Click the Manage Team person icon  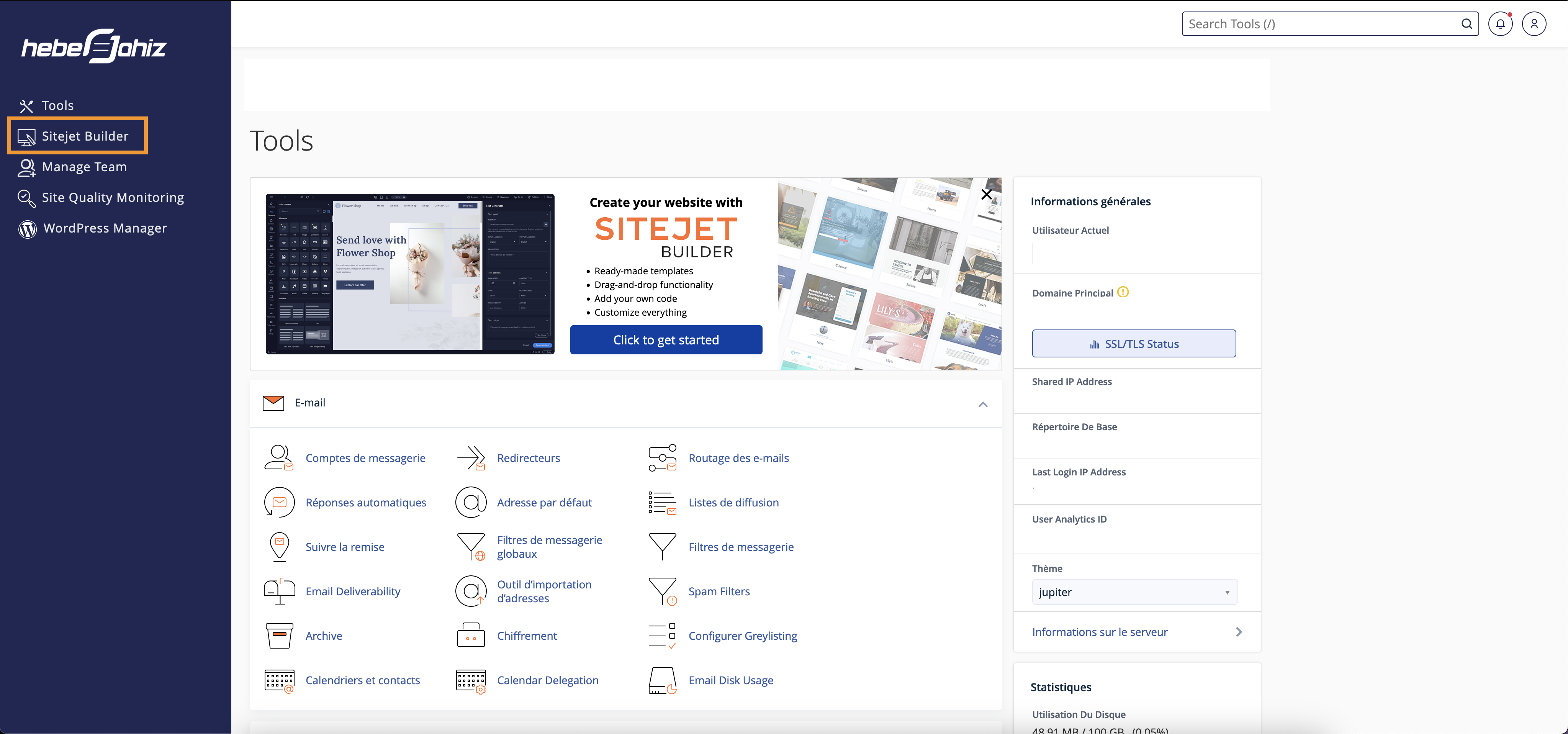(26, 167)
